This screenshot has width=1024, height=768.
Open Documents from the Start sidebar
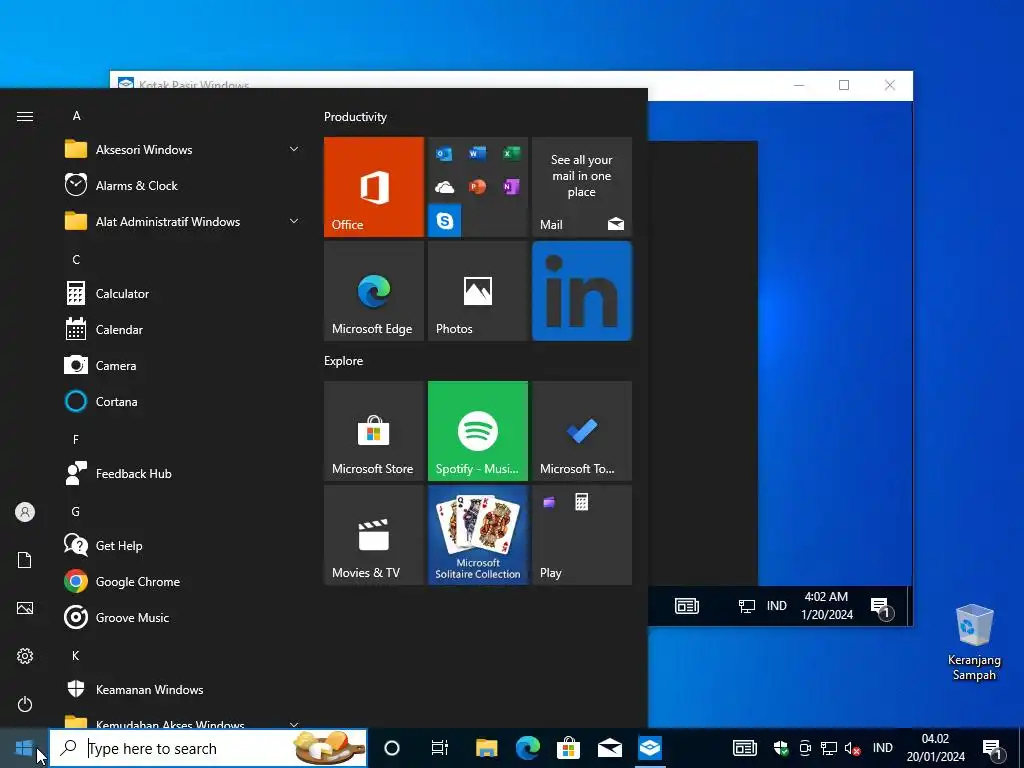(x=25, y=560)
